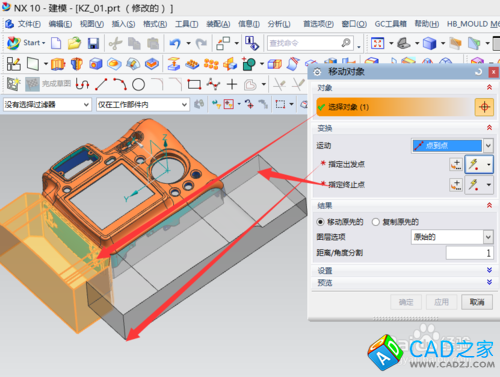Viewport: 500px width, 377px height.
Task: Expand the 设置 section
Action: 489,270
